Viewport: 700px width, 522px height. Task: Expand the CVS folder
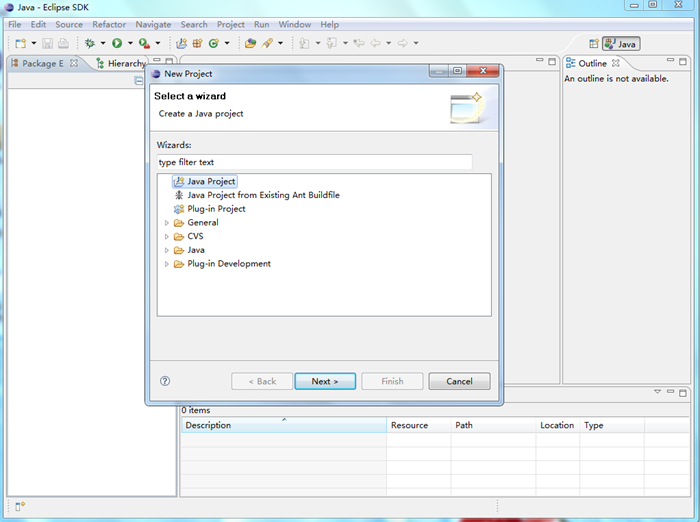(x=167, y=237)
